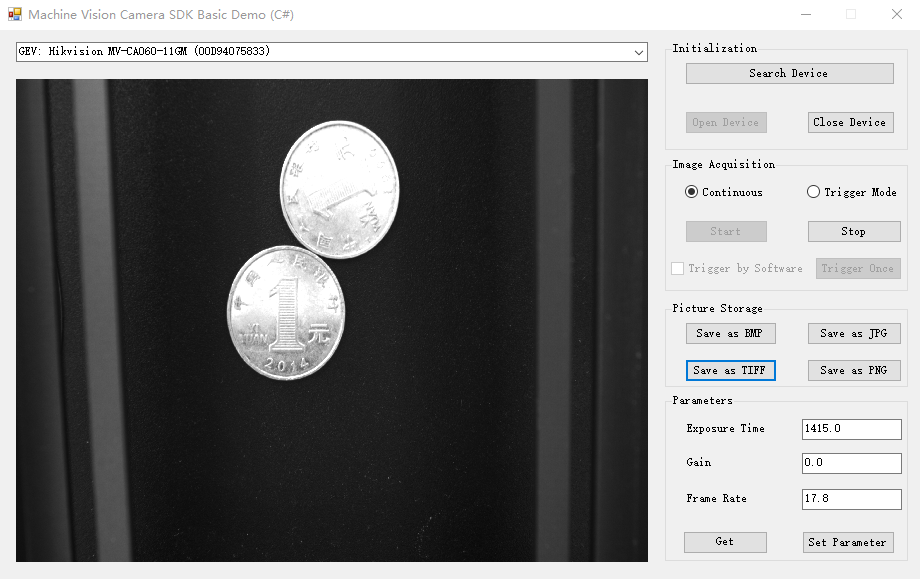Save the picture as TIFF
Image resolution: width=920 pixels, height=579 pixels.
730,370
